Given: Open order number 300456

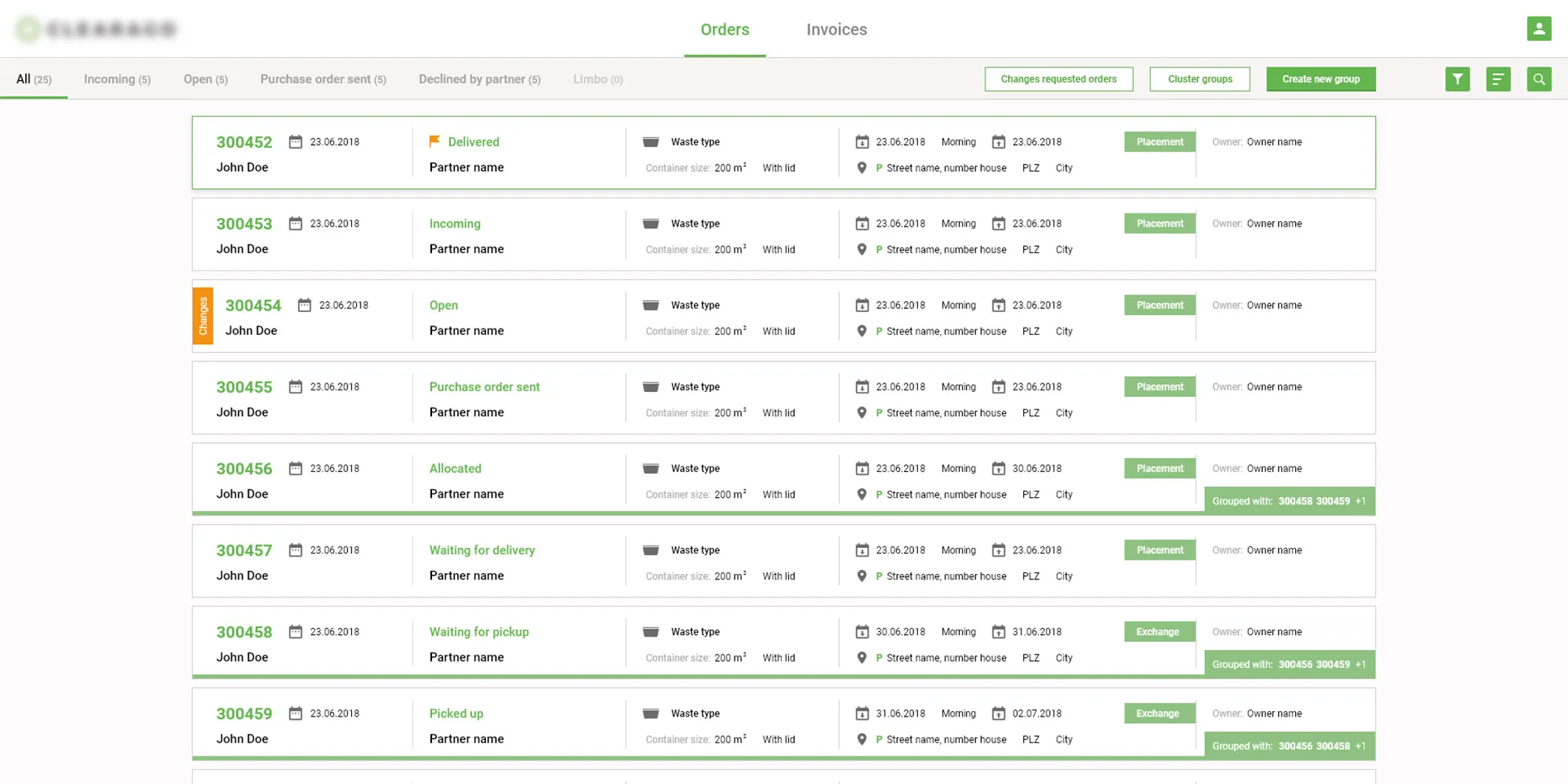Looking at the screenshot, I should tap(244, 469).
